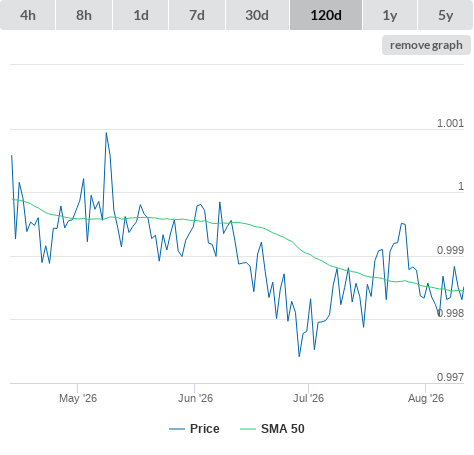
Task: Switch to the 8h time range
Action: coord(84,15)
